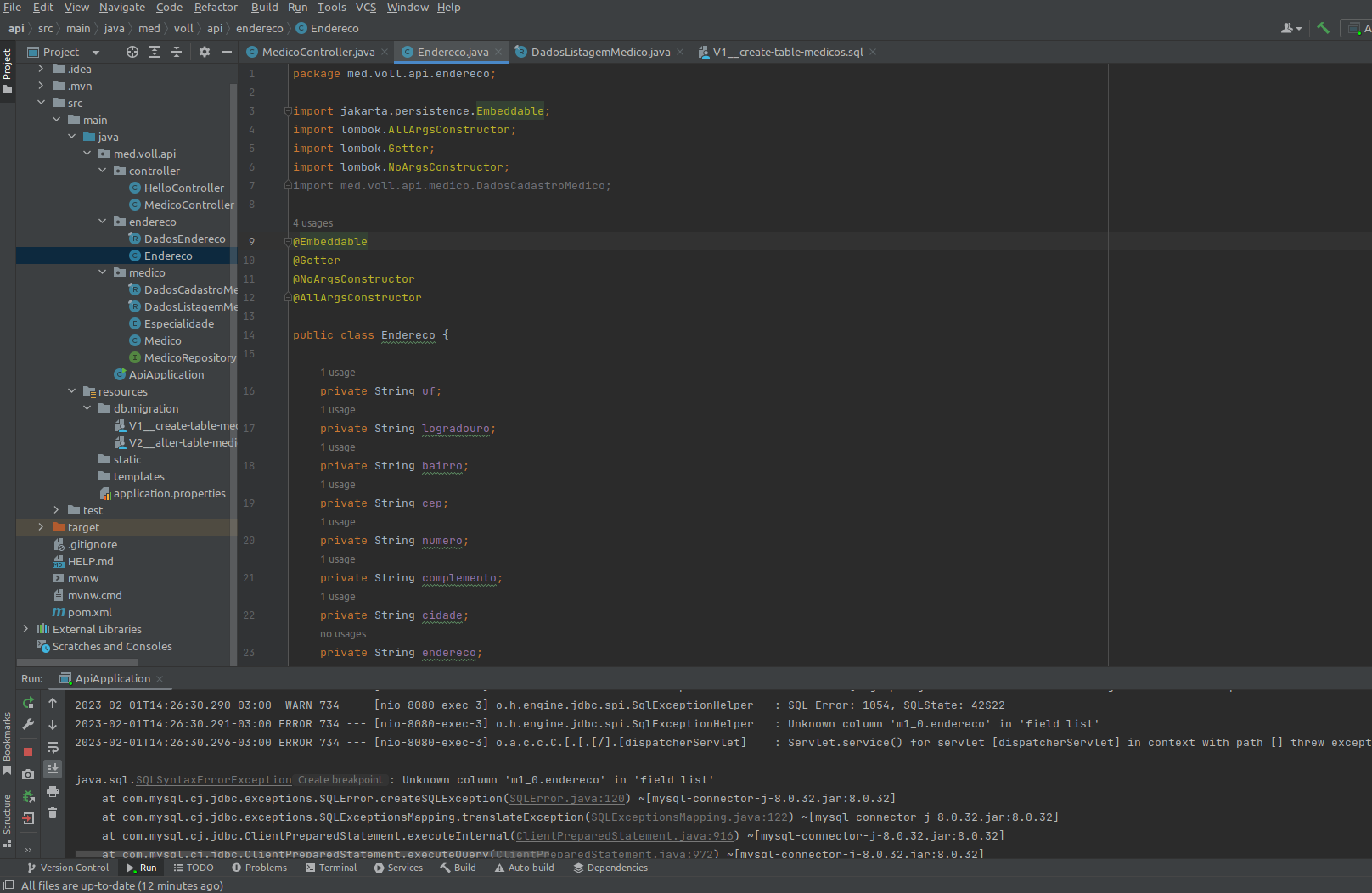Click '4 usages' hint above @Embeddable
The width and height of the screenshot is (1372, 893).
coord(312,223)
